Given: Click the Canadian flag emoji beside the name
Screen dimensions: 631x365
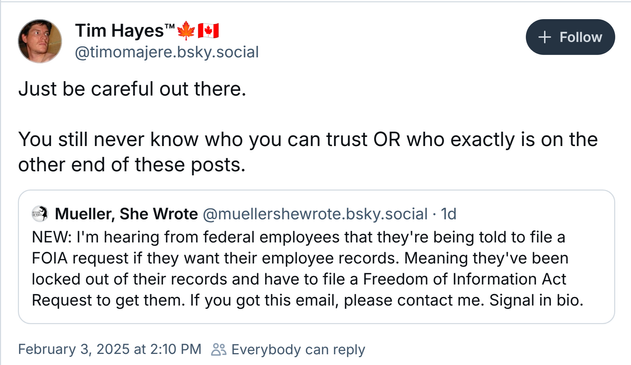Looking at the screenshot, I should click(208, 31).
